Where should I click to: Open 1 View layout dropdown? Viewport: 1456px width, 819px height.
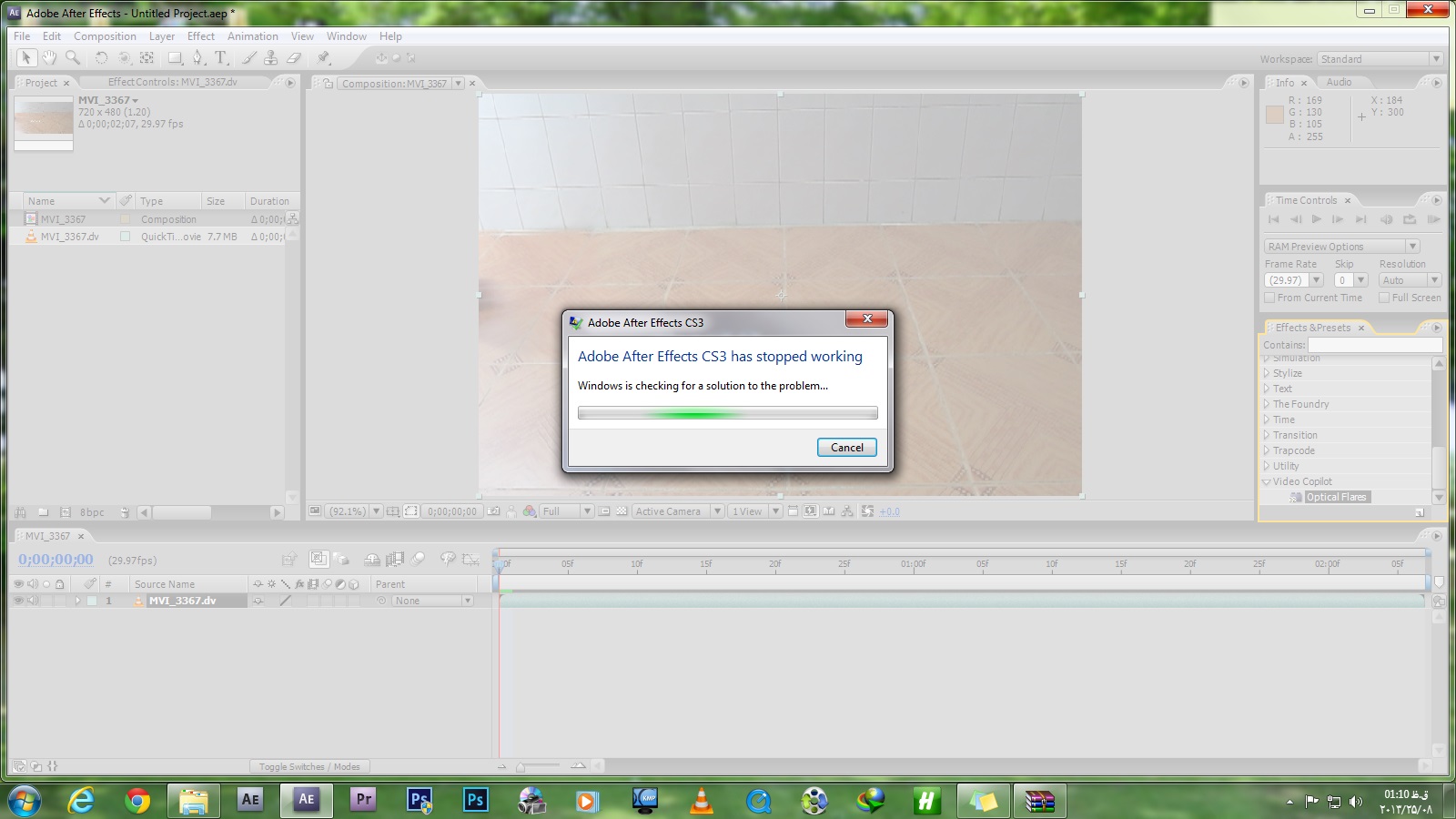[x=755, y=511]
